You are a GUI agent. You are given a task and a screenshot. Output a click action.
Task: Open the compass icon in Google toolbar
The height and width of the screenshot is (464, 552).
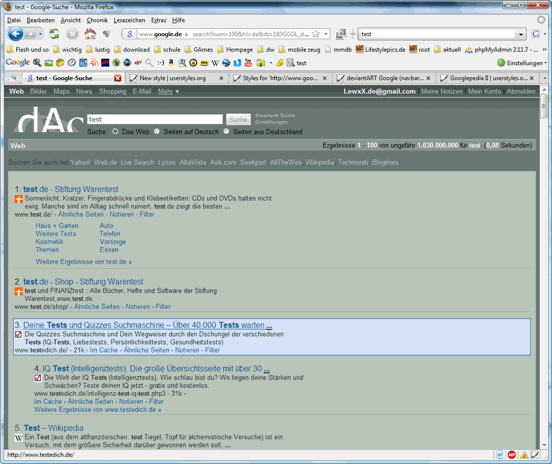pos(72,63)
